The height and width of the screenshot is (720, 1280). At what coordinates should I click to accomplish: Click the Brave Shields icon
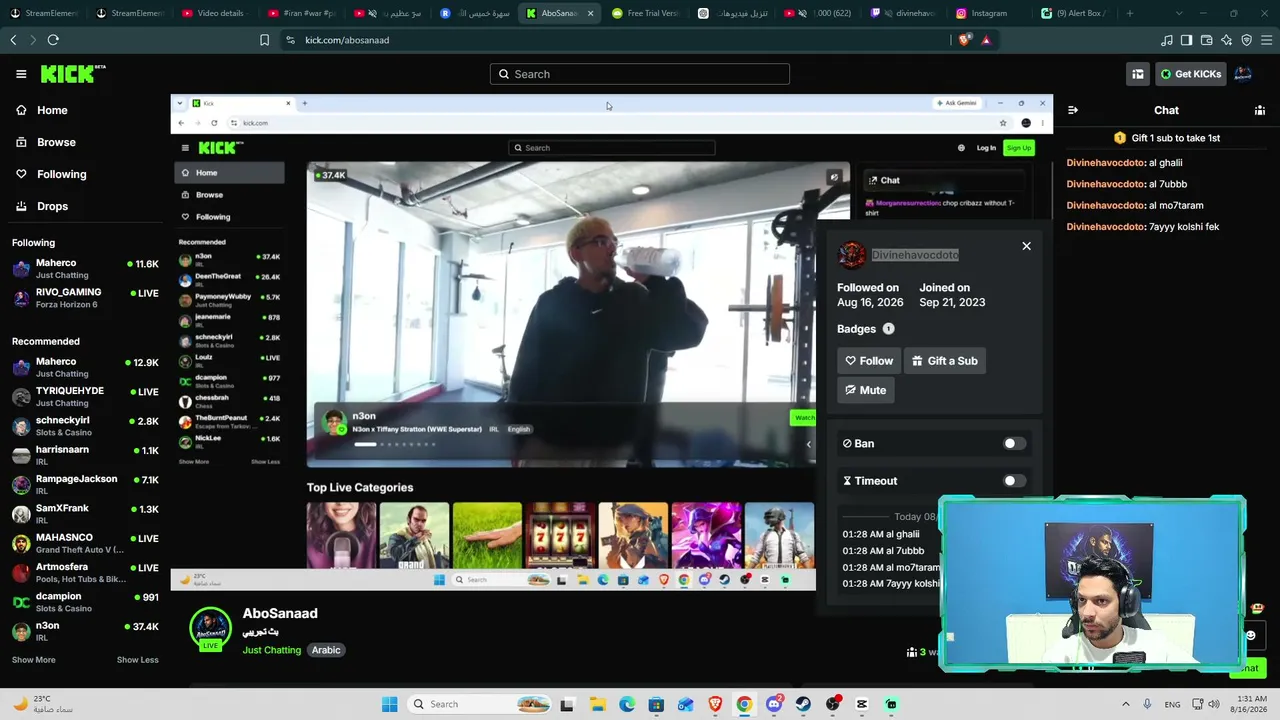(964, 40)
